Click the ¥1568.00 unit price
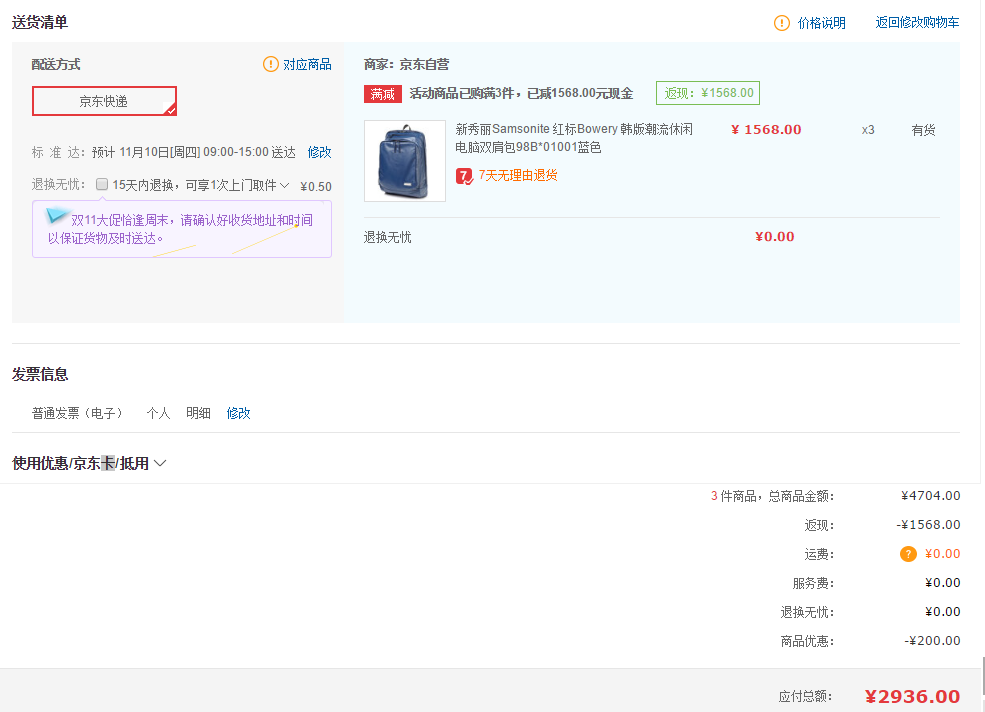The width and height of the screenshot is (985, 712). (x=766, y=129)
